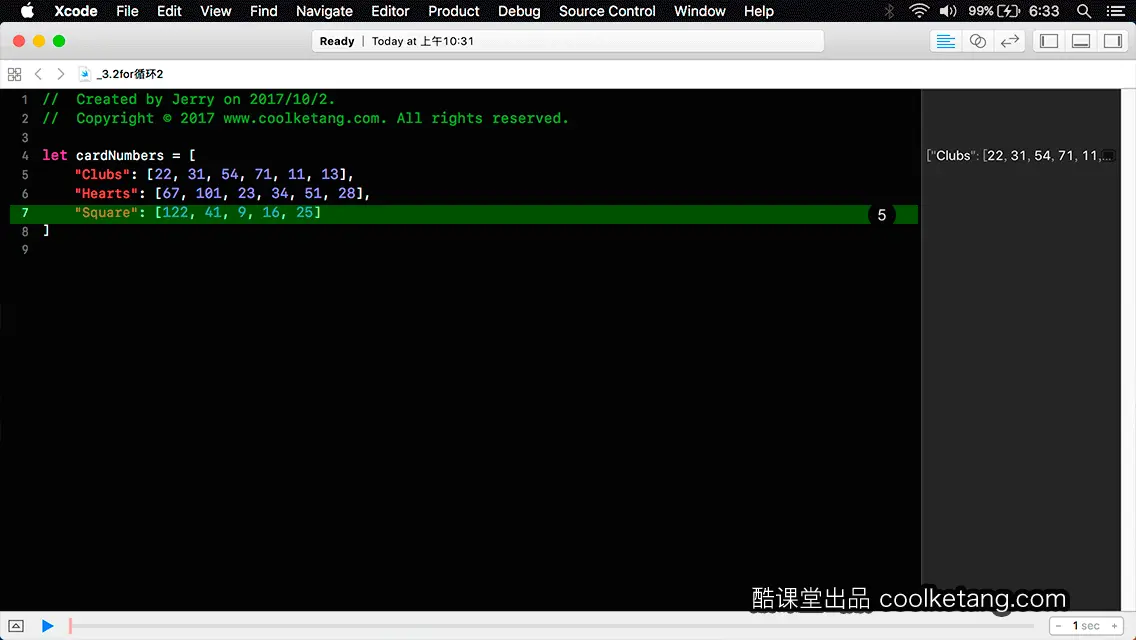Click line number 4 in gutter
This screenshot has width=1136, height=640.
tap(25, 156)
